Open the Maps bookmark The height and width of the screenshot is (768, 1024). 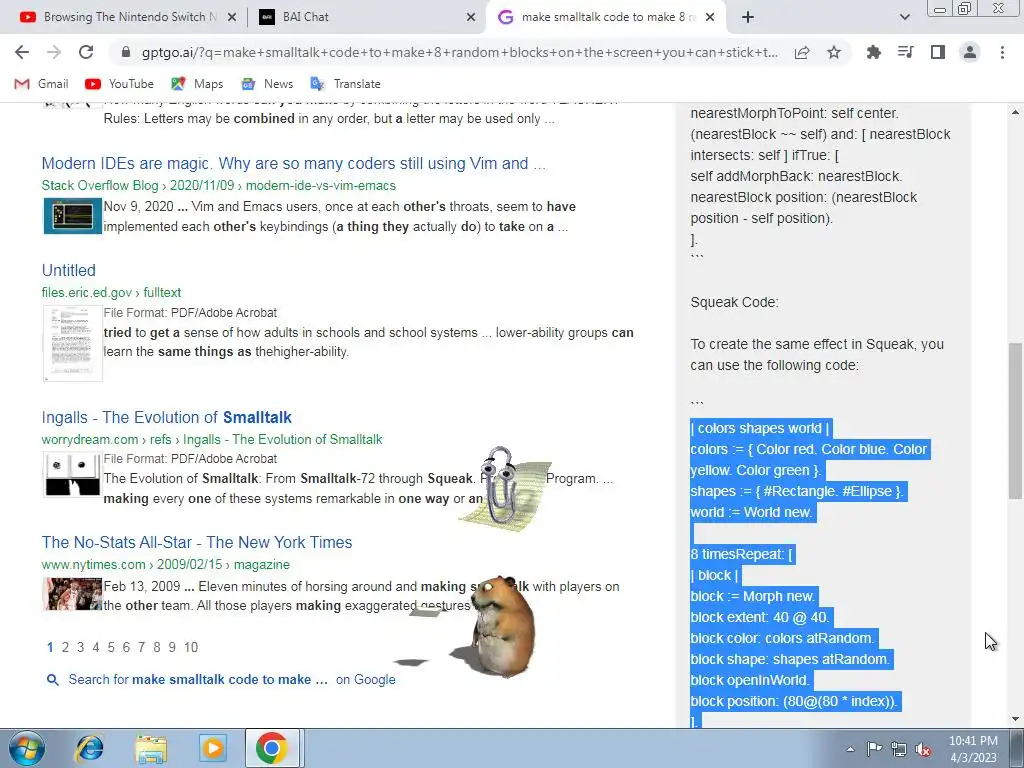click(197, 84)
